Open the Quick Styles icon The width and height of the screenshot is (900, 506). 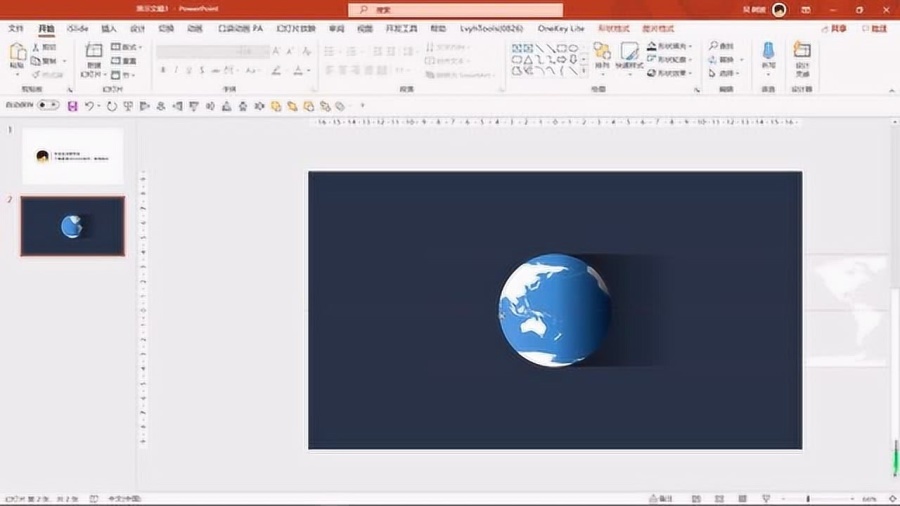(x=629, y=52)
